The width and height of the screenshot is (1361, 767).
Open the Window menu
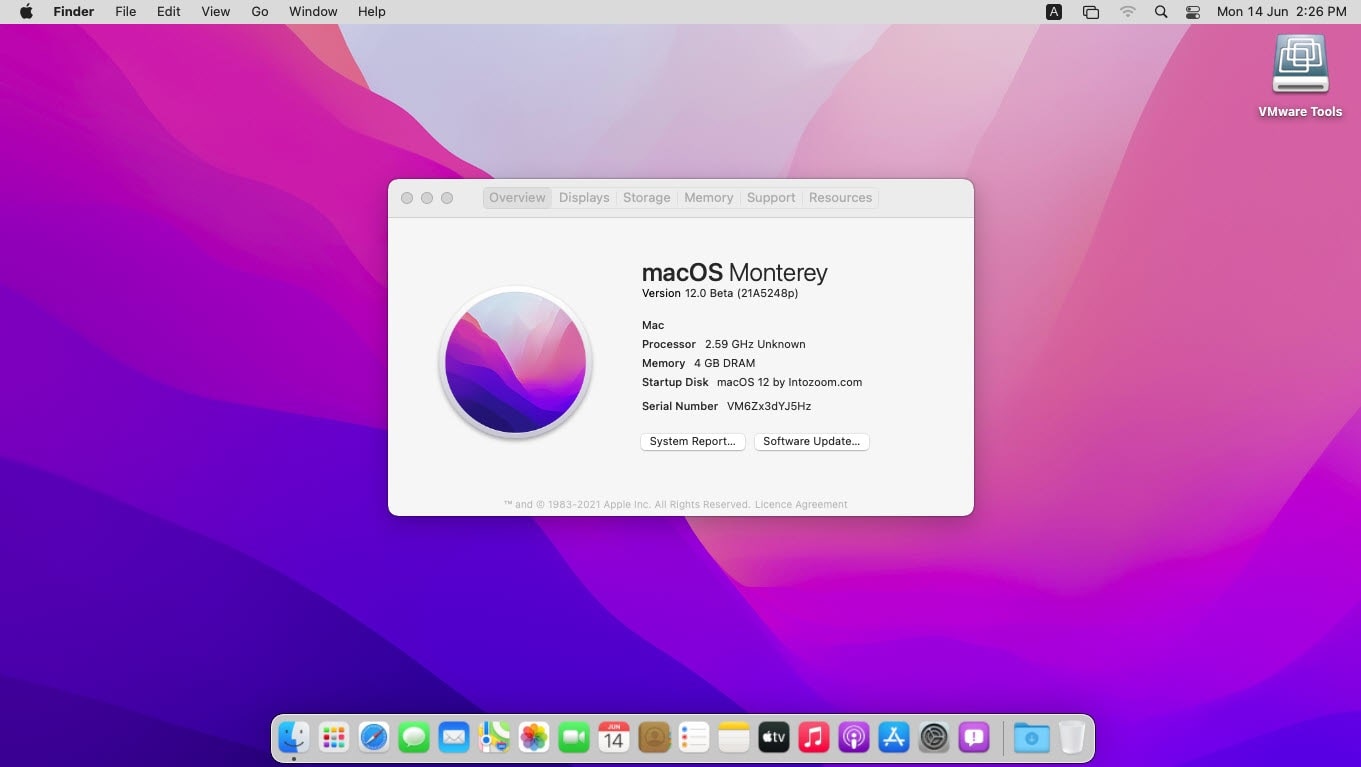coord(313,12)
